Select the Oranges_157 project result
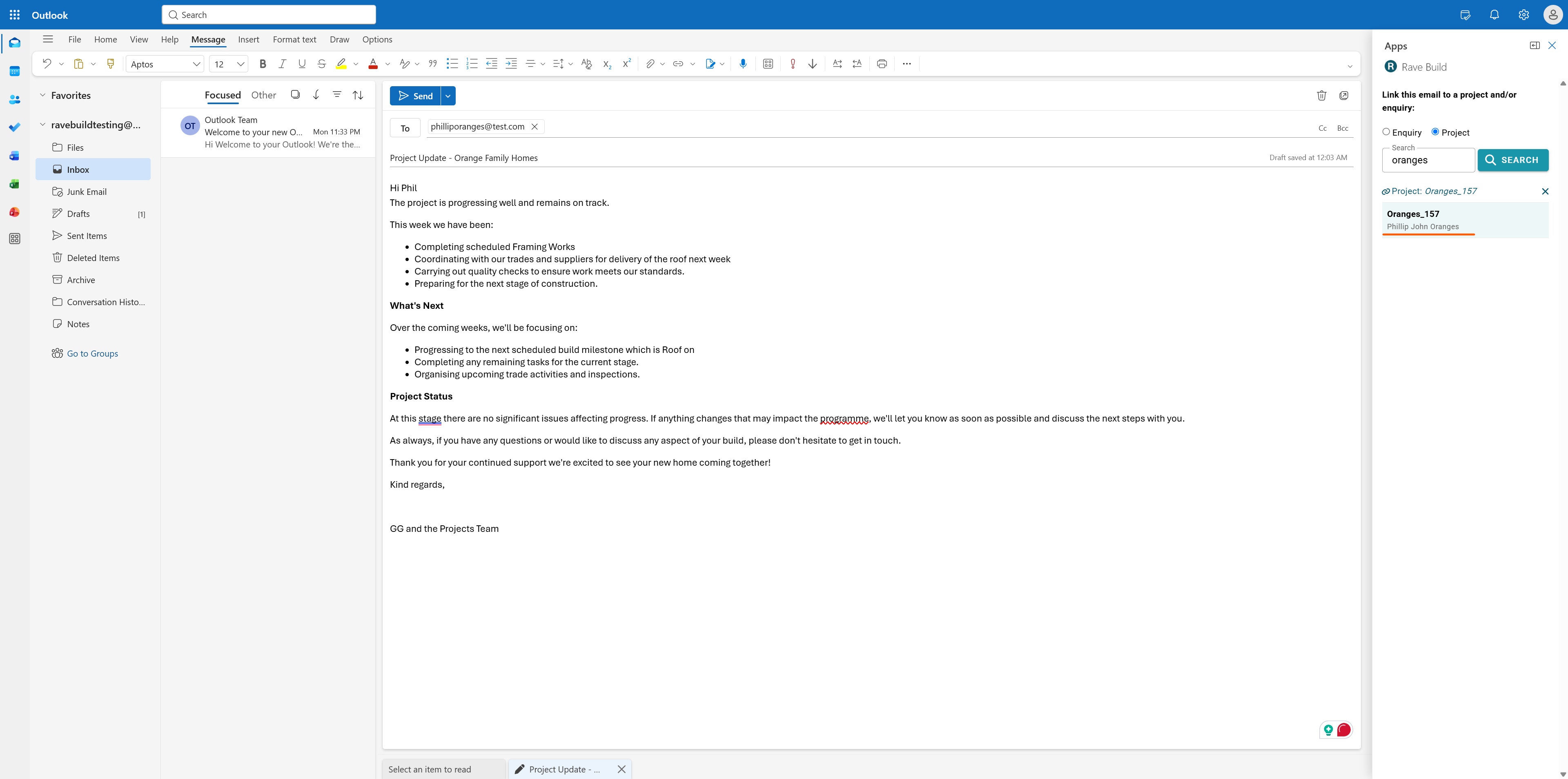This screenshot has height=779, width=1568. [1465, 220]
